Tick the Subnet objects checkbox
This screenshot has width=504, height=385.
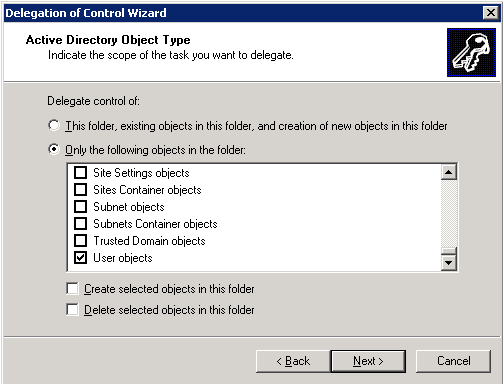click(x=80, y=207)
